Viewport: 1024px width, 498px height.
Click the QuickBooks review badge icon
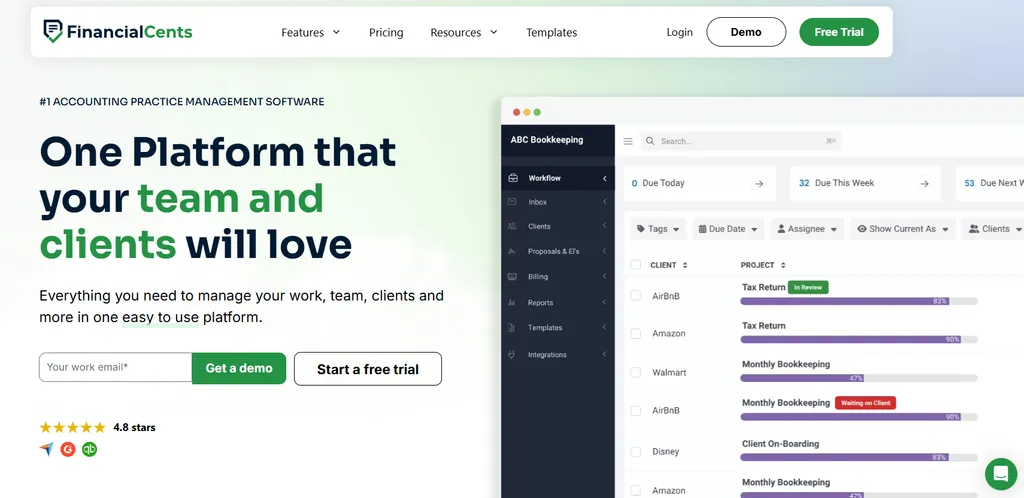(x=89, y=449)
